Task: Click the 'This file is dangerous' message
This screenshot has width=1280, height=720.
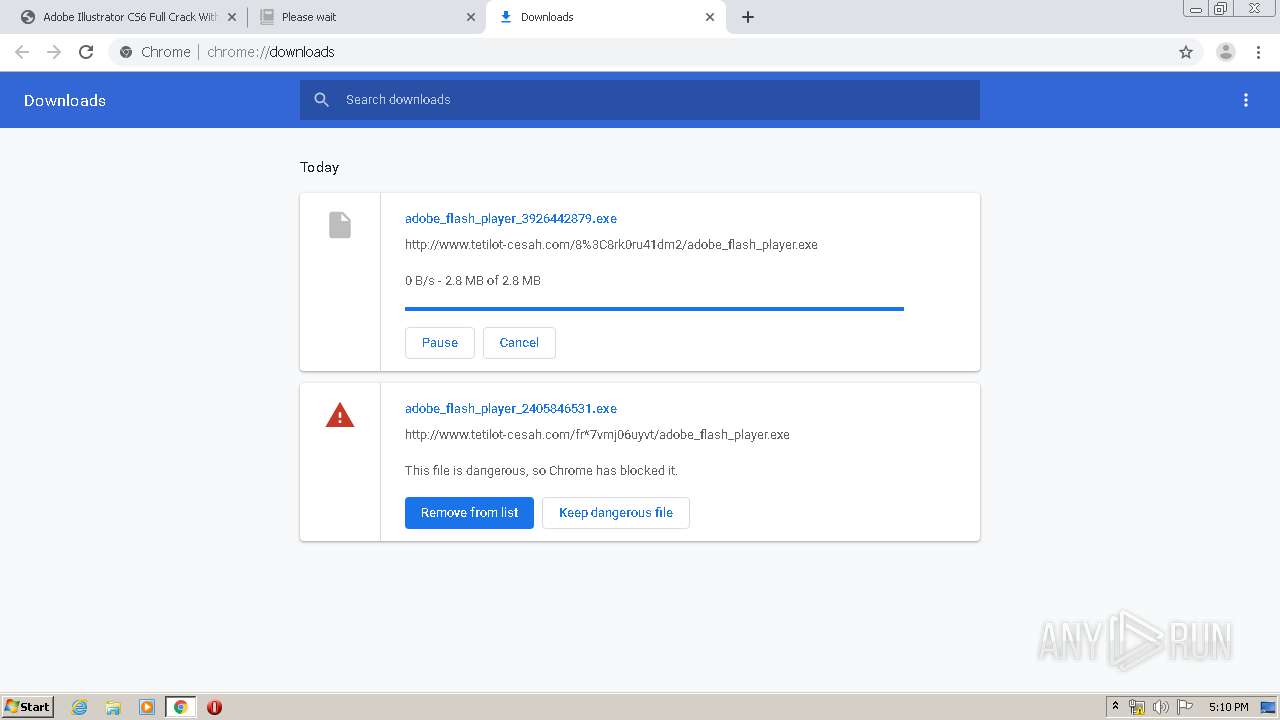Action: pyautogui.click(x=541, y=470)
